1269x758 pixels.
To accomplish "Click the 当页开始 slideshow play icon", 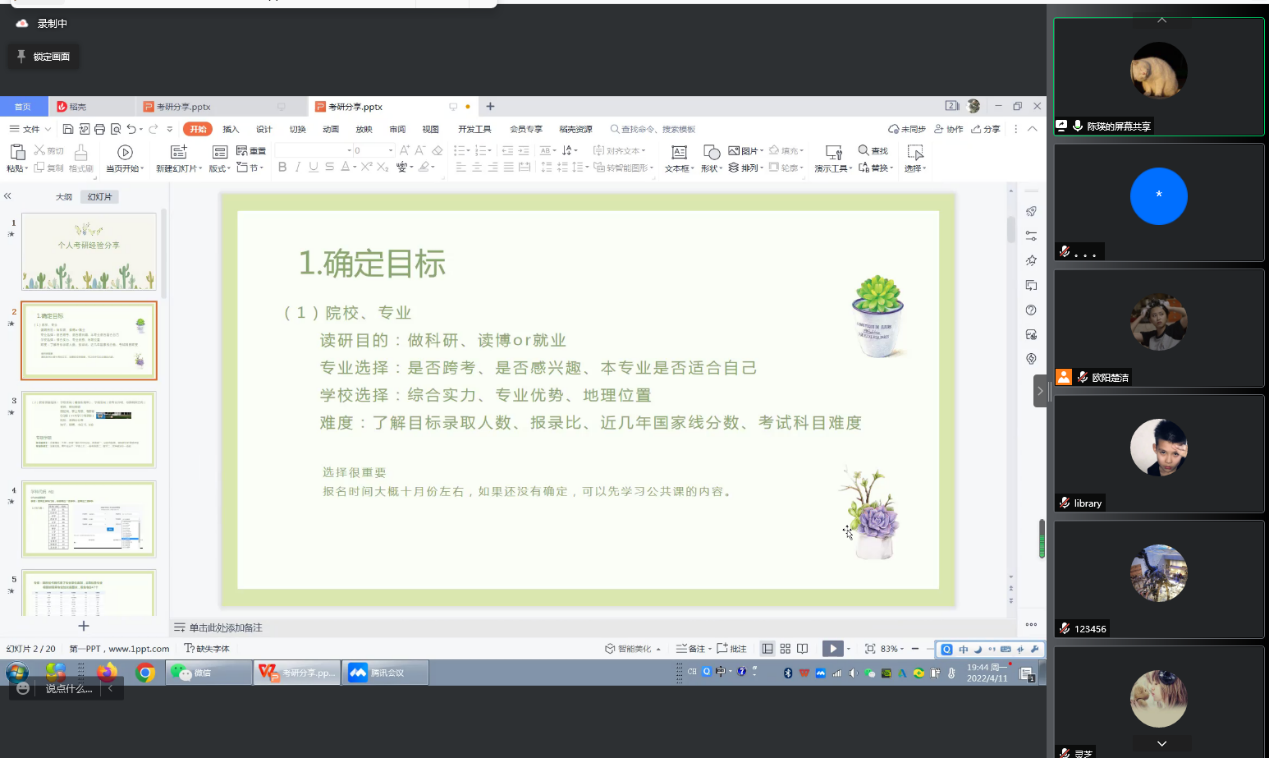I will (x=125, y=152).
